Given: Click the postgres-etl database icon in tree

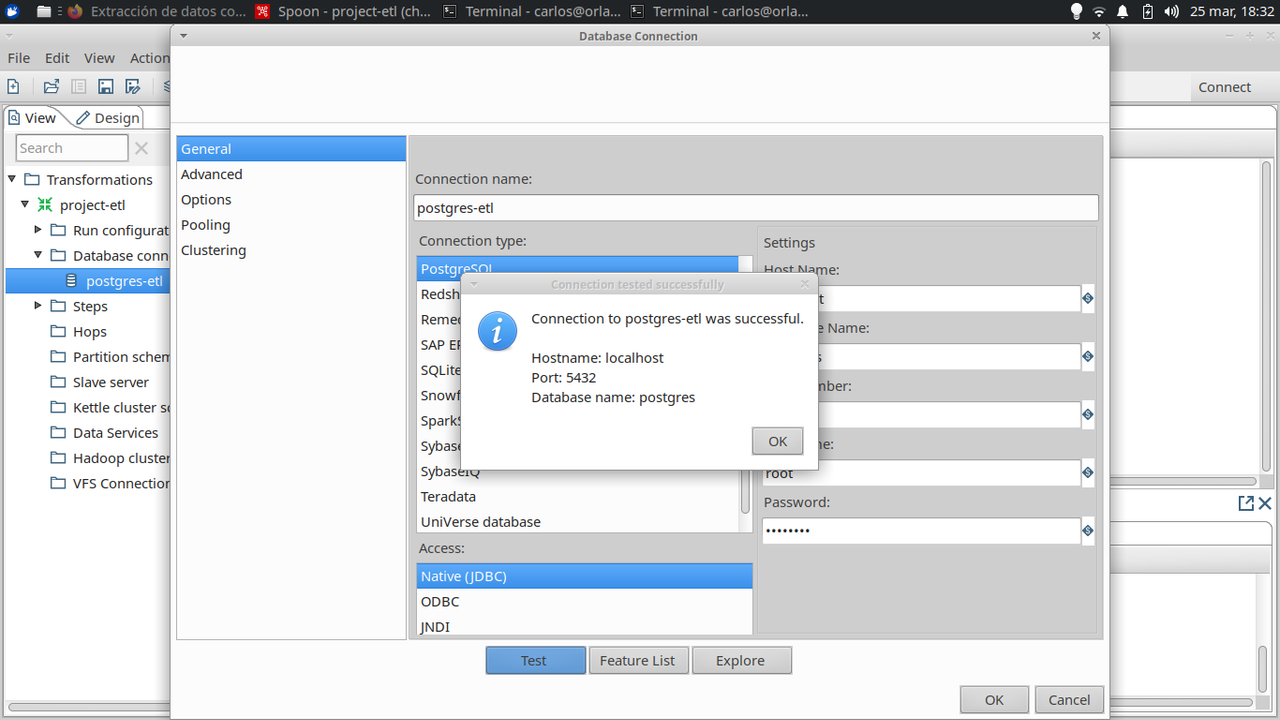Looking at the screenshot, I should pyautogui.click(x=71, y=281).
